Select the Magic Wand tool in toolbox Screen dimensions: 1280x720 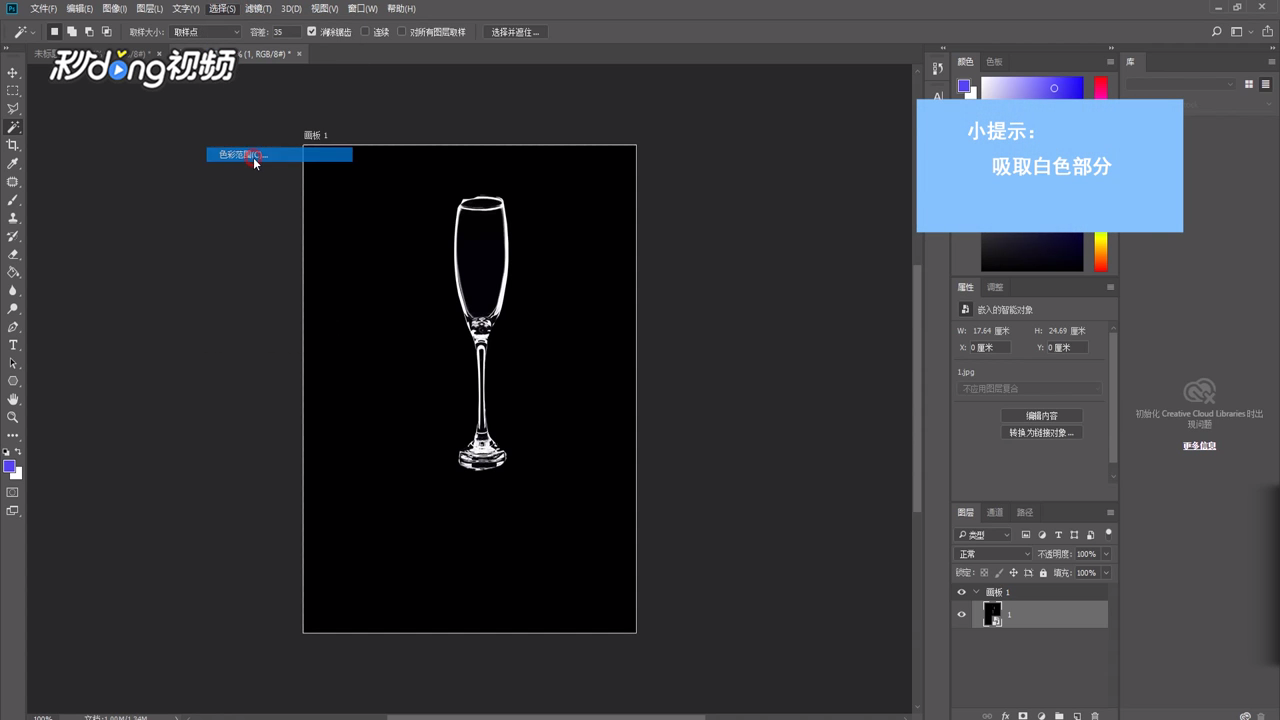tap(13, 127)
